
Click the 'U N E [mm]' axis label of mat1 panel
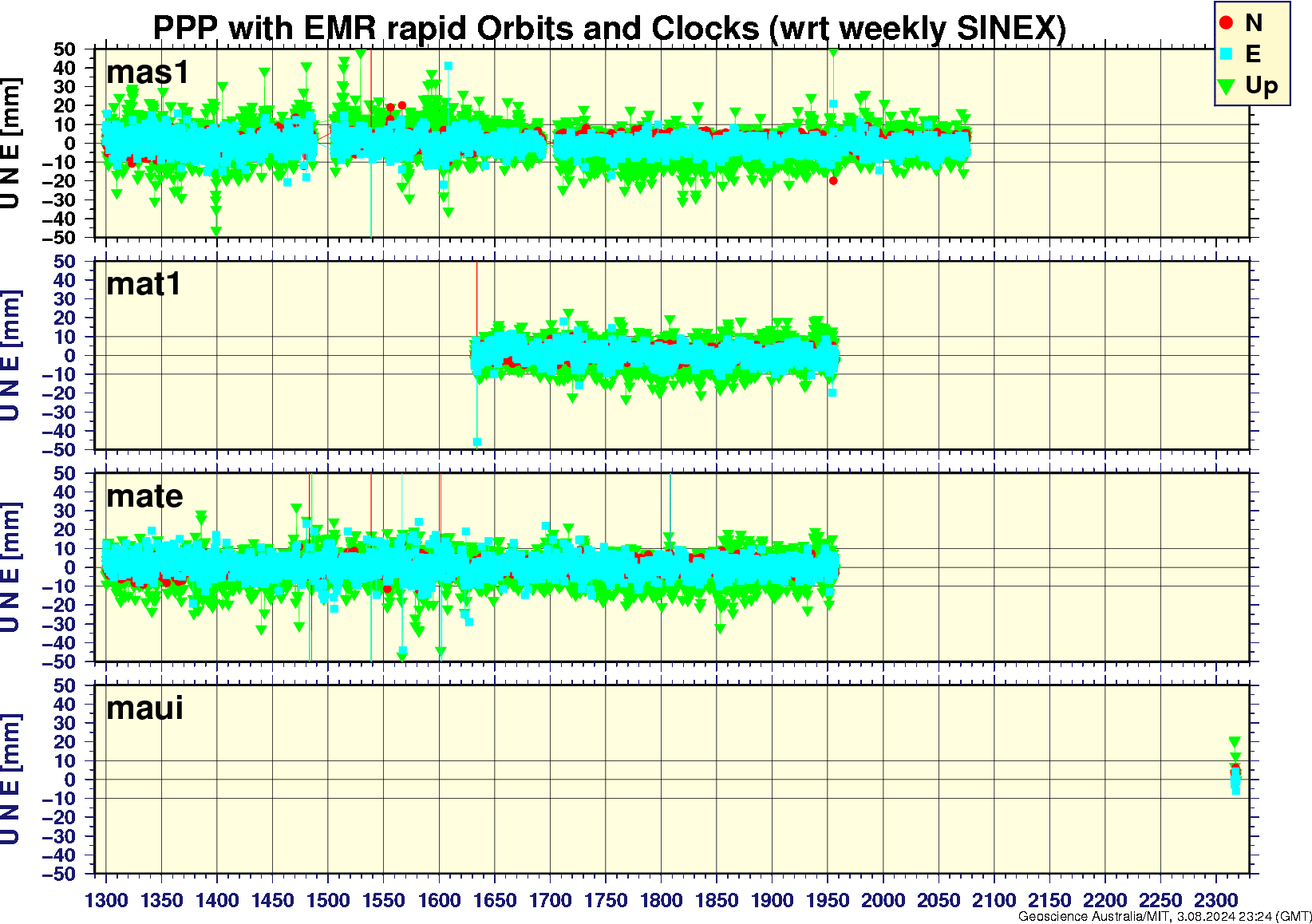[10, 356]
